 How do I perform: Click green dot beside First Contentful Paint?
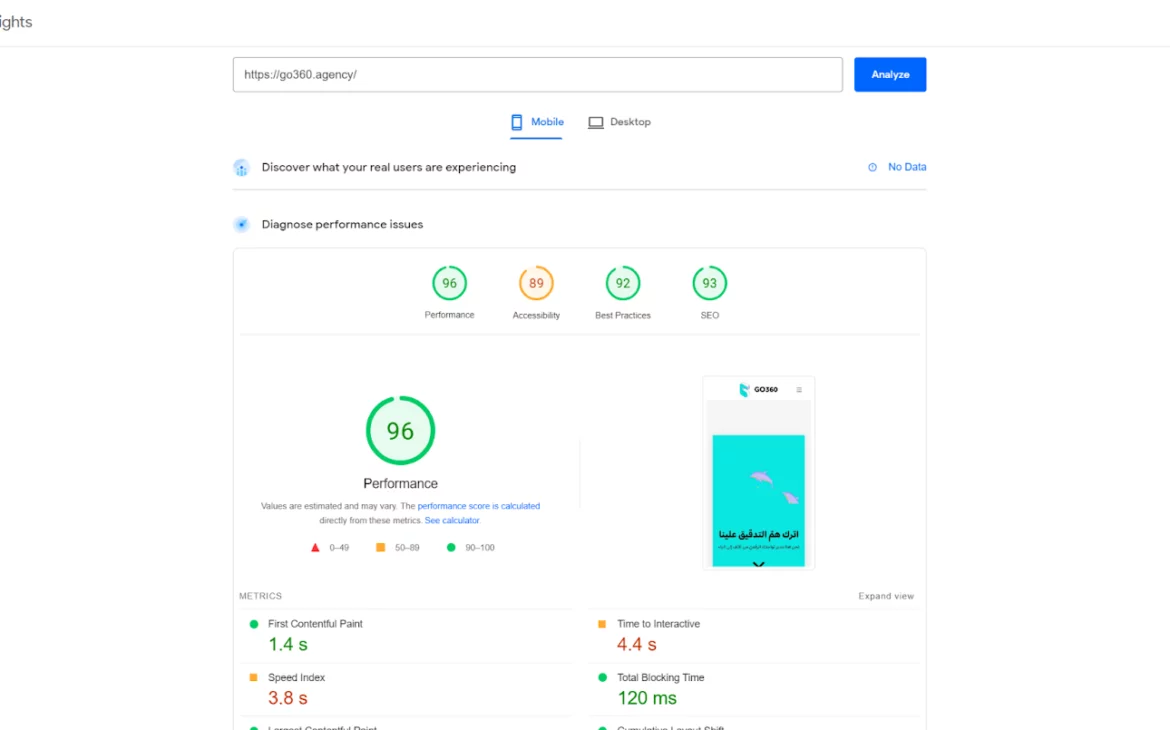point(254,624)
